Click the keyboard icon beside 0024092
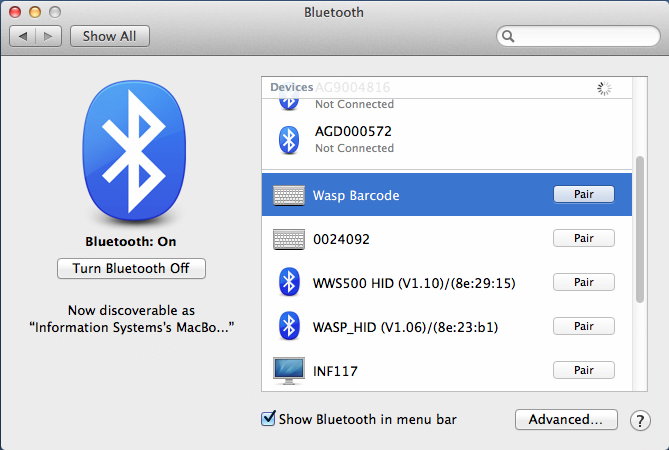This screenshot has height=450, width=669. click(x=289, y=239)
